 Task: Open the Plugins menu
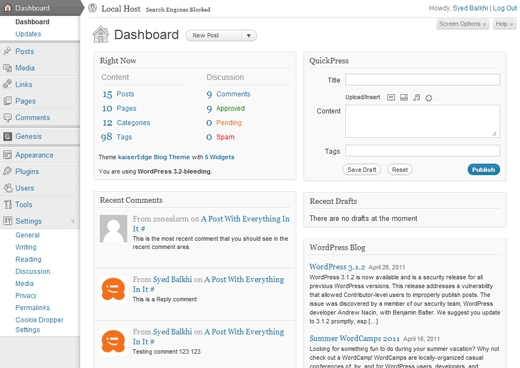27,171
